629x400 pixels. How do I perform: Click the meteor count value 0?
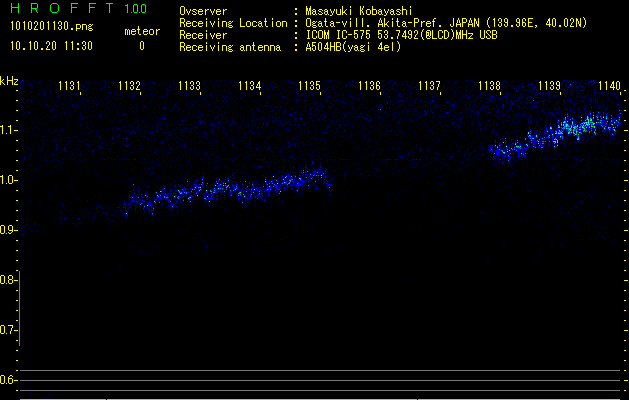(x=141, y=46)
